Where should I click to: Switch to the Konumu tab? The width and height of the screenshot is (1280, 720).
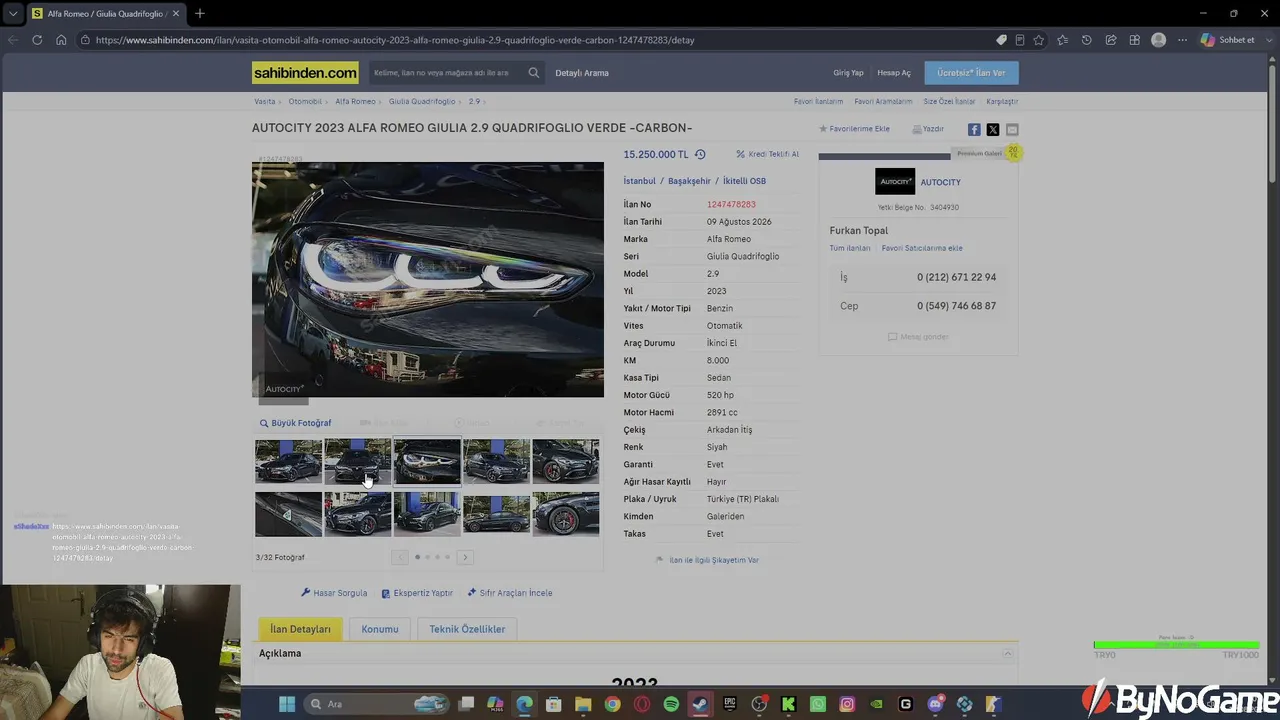click(380, 629)
